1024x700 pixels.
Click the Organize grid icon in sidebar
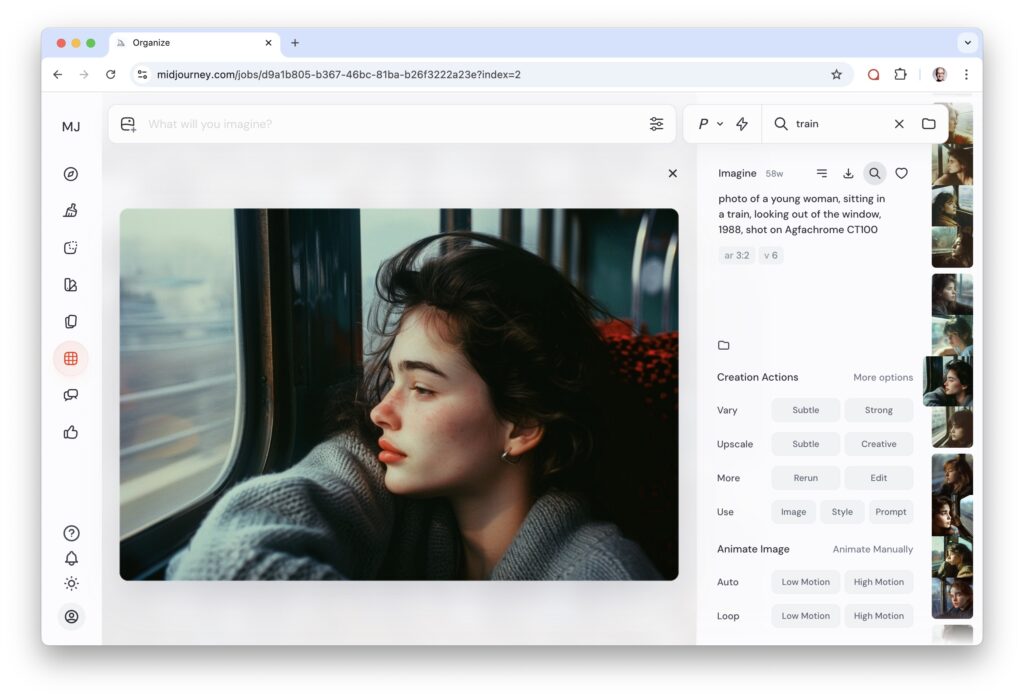click(x=71, y=358)
